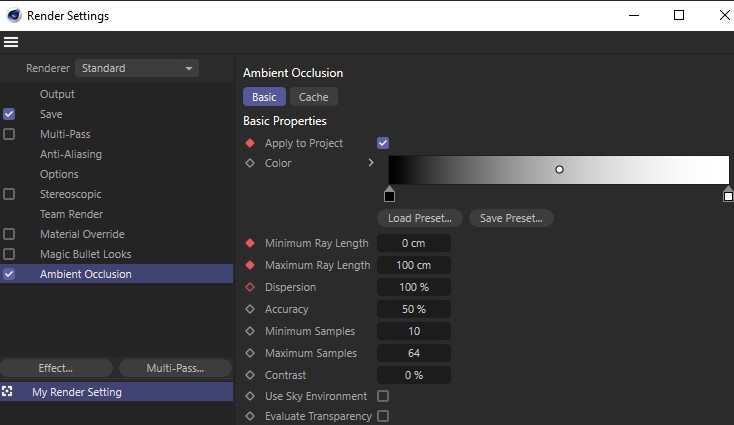
Task: Switch to the Cache tab
Action: (313, 97)
